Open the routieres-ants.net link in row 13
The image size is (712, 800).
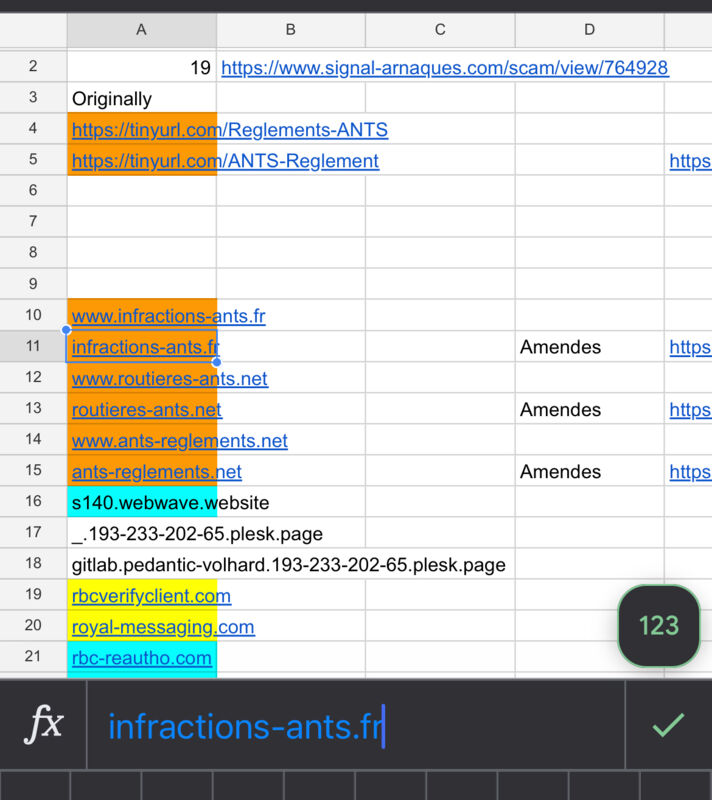click(x=147, y=410)
